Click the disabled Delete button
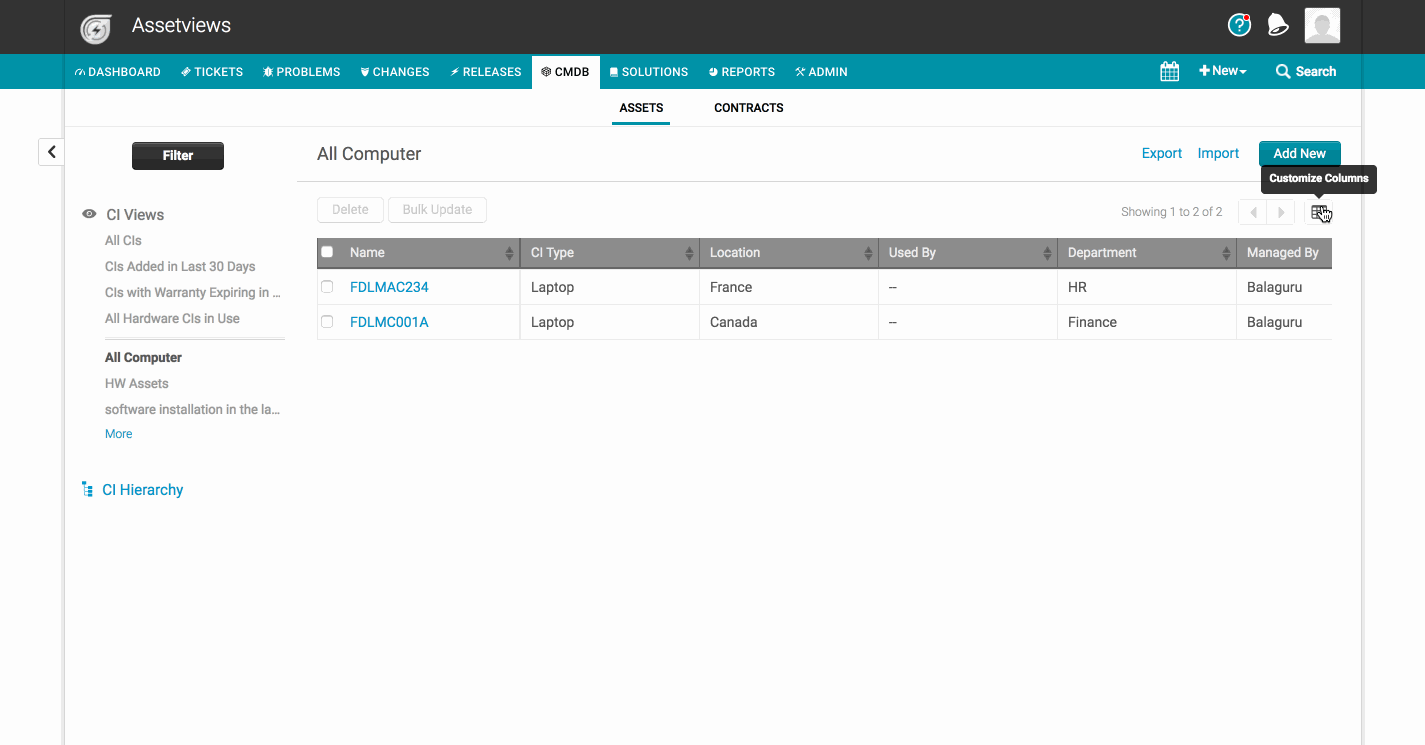The image size is (1425, 745). point(350,210)
